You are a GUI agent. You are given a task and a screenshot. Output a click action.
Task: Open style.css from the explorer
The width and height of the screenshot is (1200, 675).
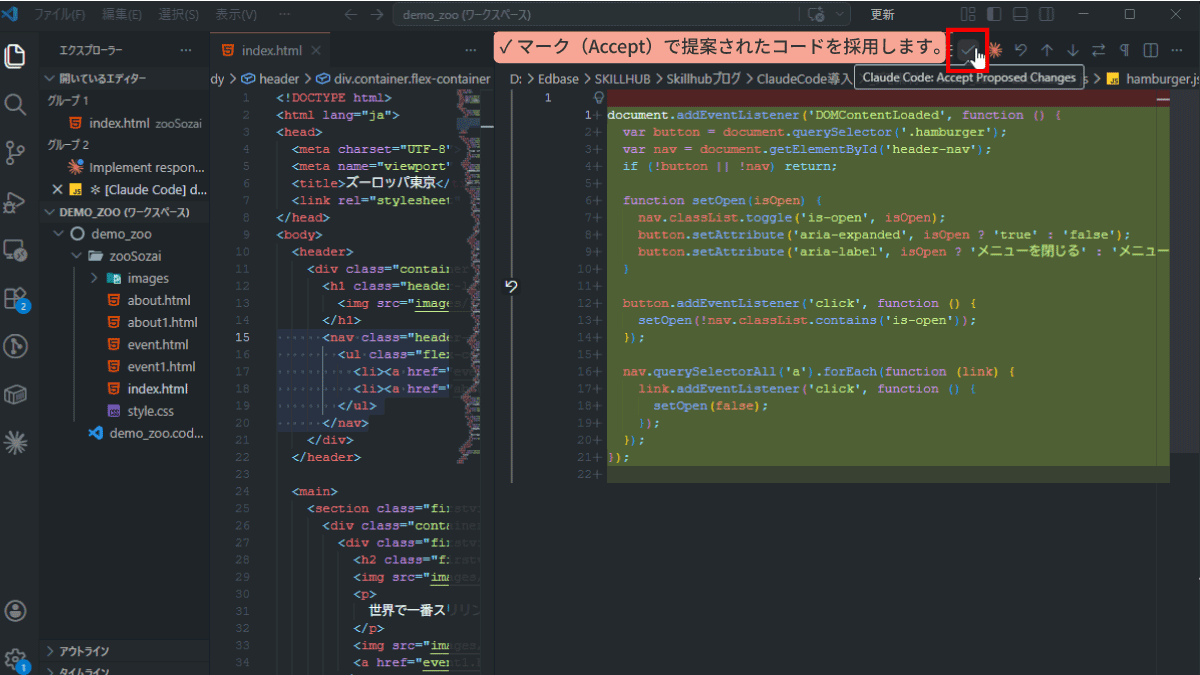click(x=150, y=411)
